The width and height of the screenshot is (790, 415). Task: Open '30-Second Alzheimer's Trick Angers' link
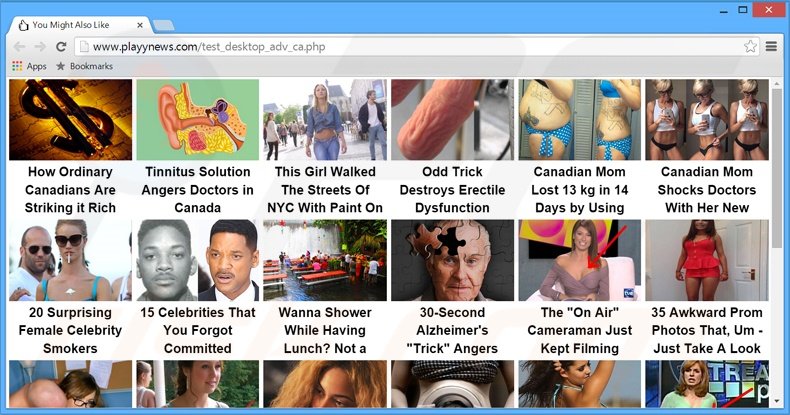(x=452, y=330)
